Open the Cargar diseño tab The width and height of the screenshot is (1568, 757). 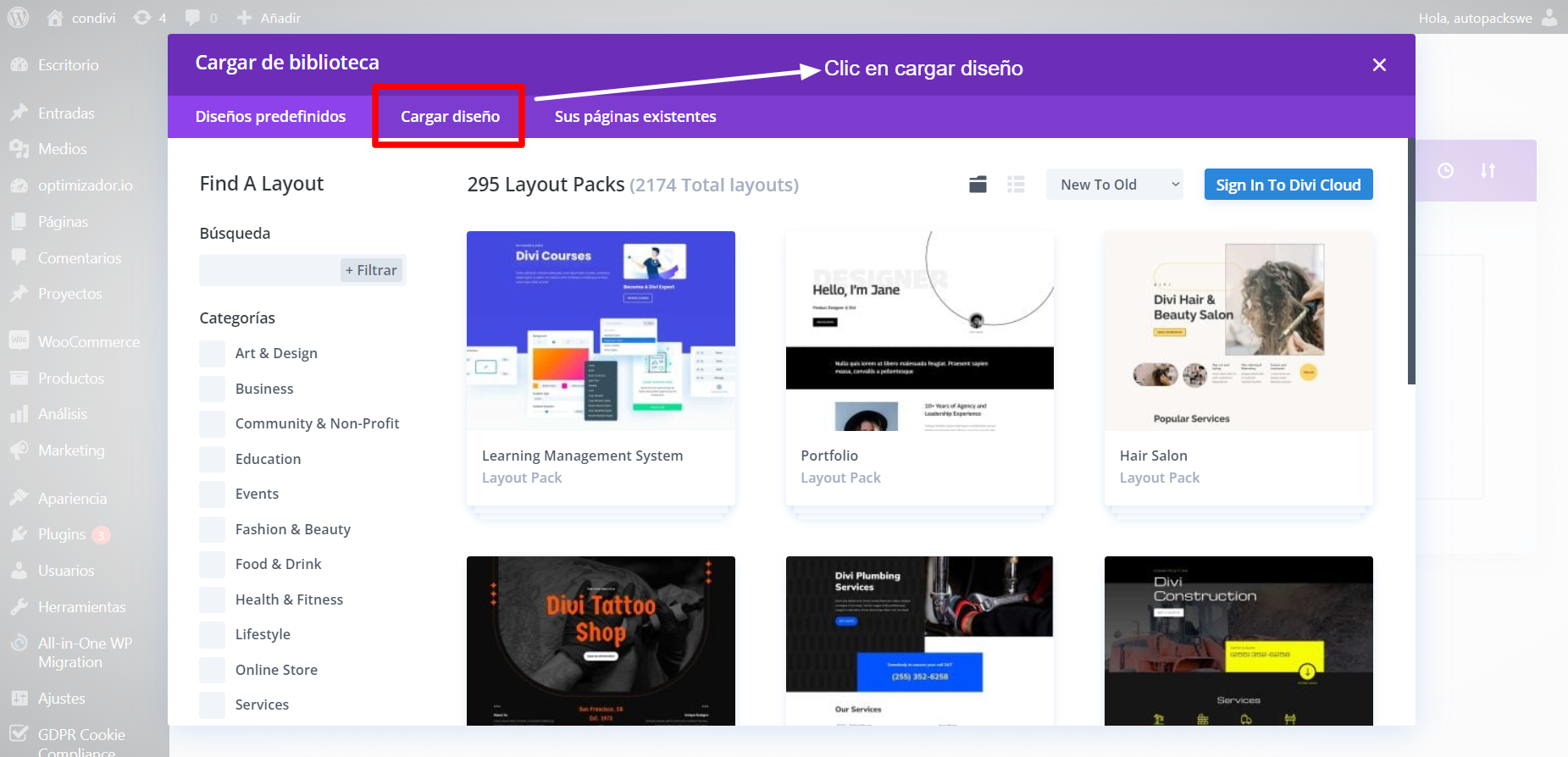coord(450,117)
